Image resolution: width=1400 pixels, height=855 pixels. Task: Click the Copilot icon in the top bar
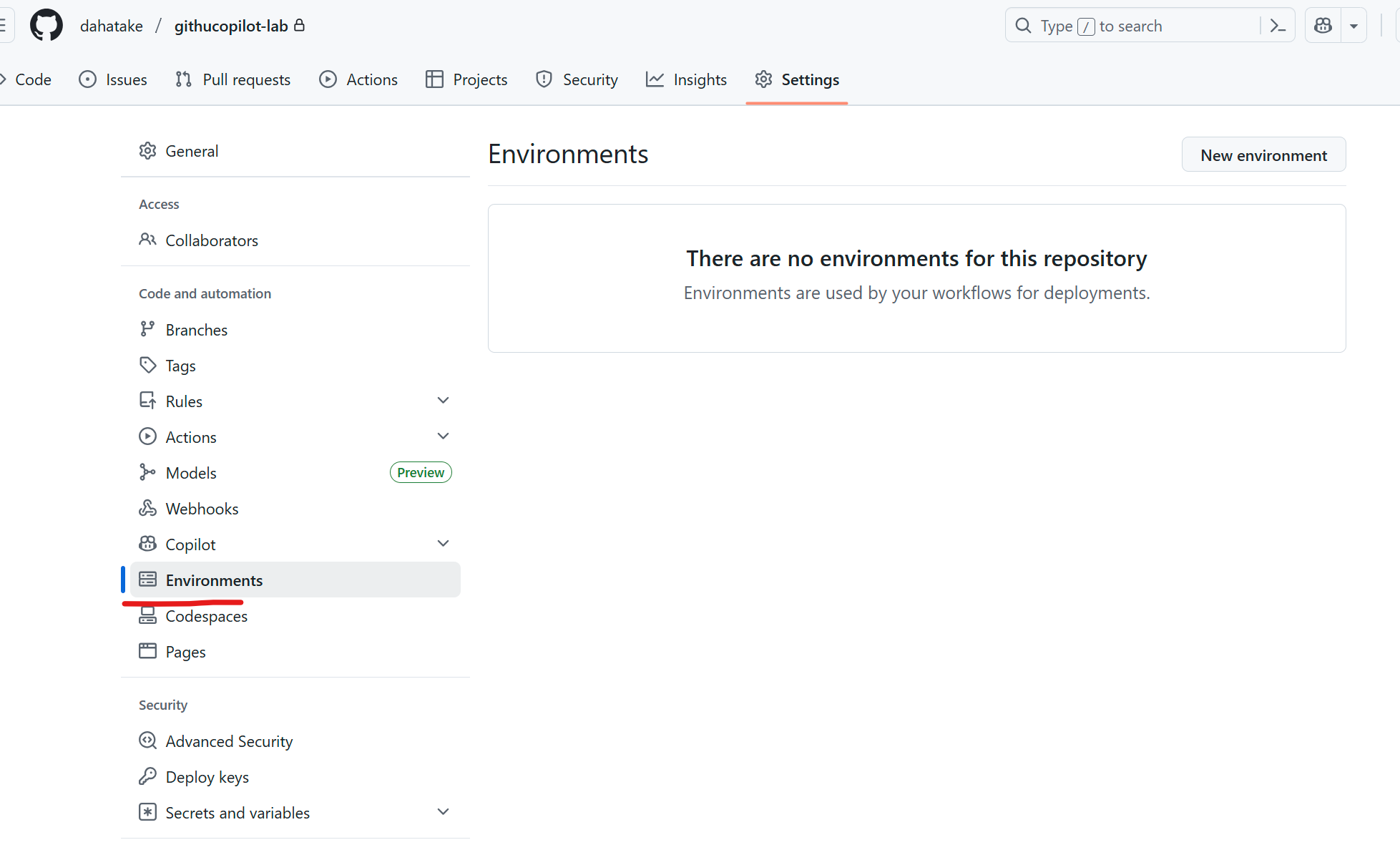[1322, 24]
